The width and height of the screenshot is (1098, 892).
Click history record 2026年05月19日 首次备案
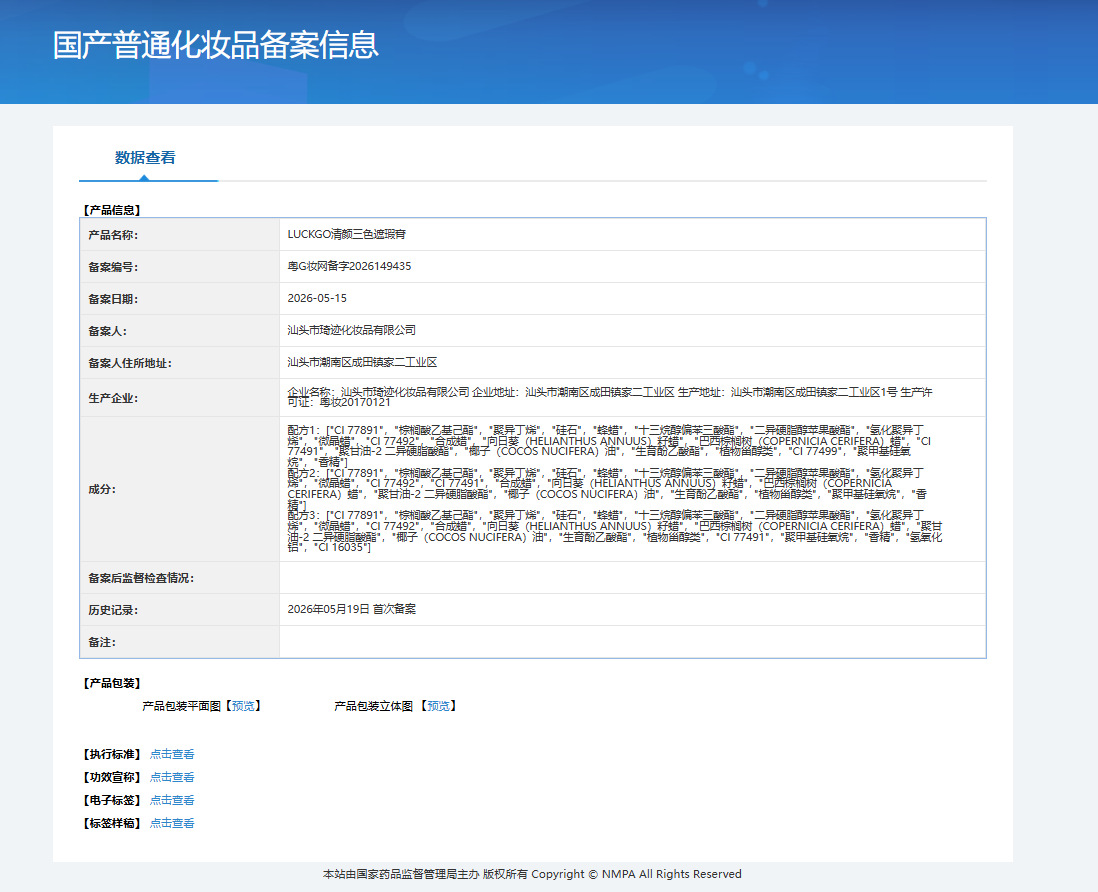(x=352, y=609)
